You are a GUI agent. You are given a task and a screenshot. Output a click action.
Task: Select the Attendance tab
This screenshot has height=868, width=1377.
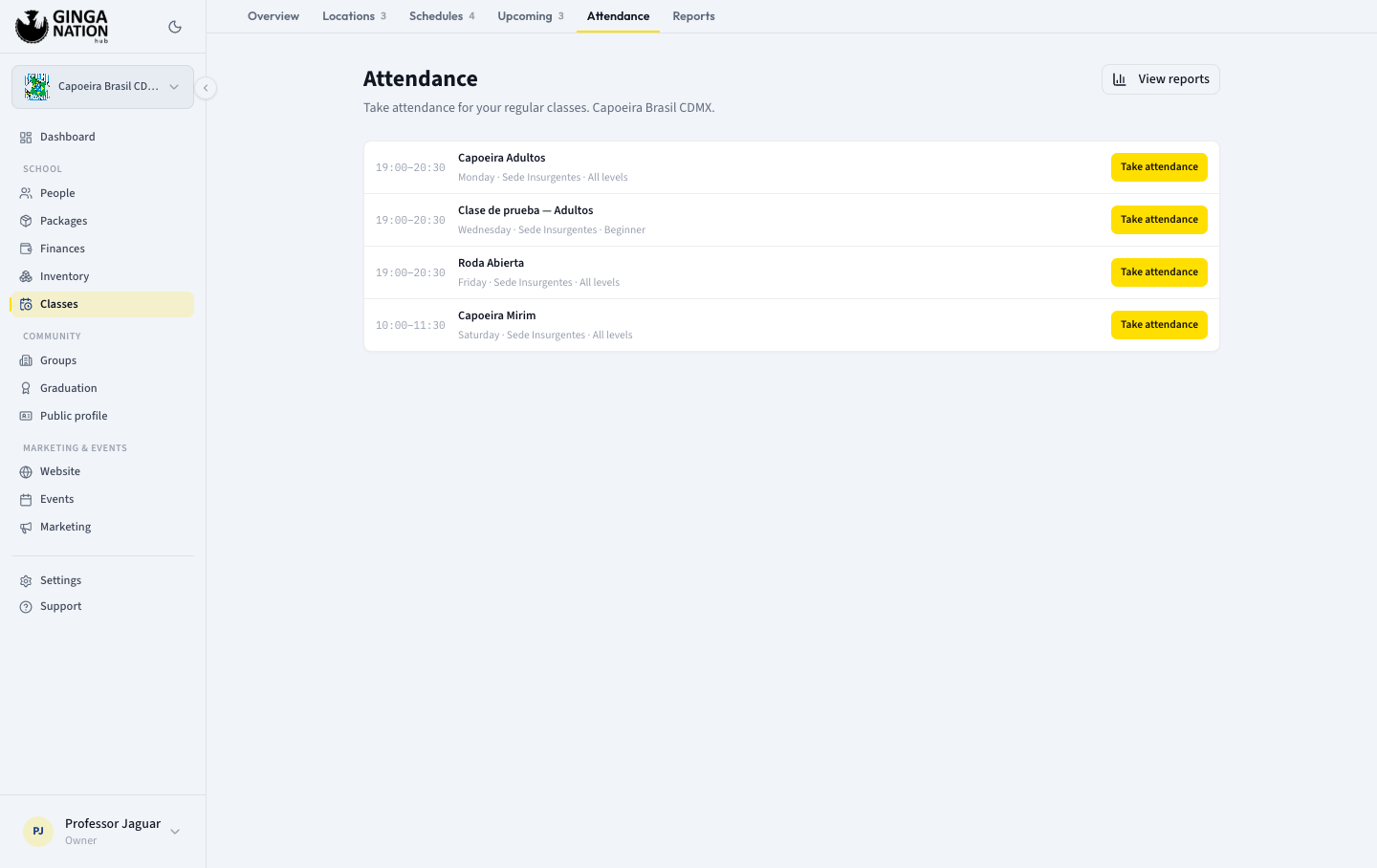click(618, 16)
